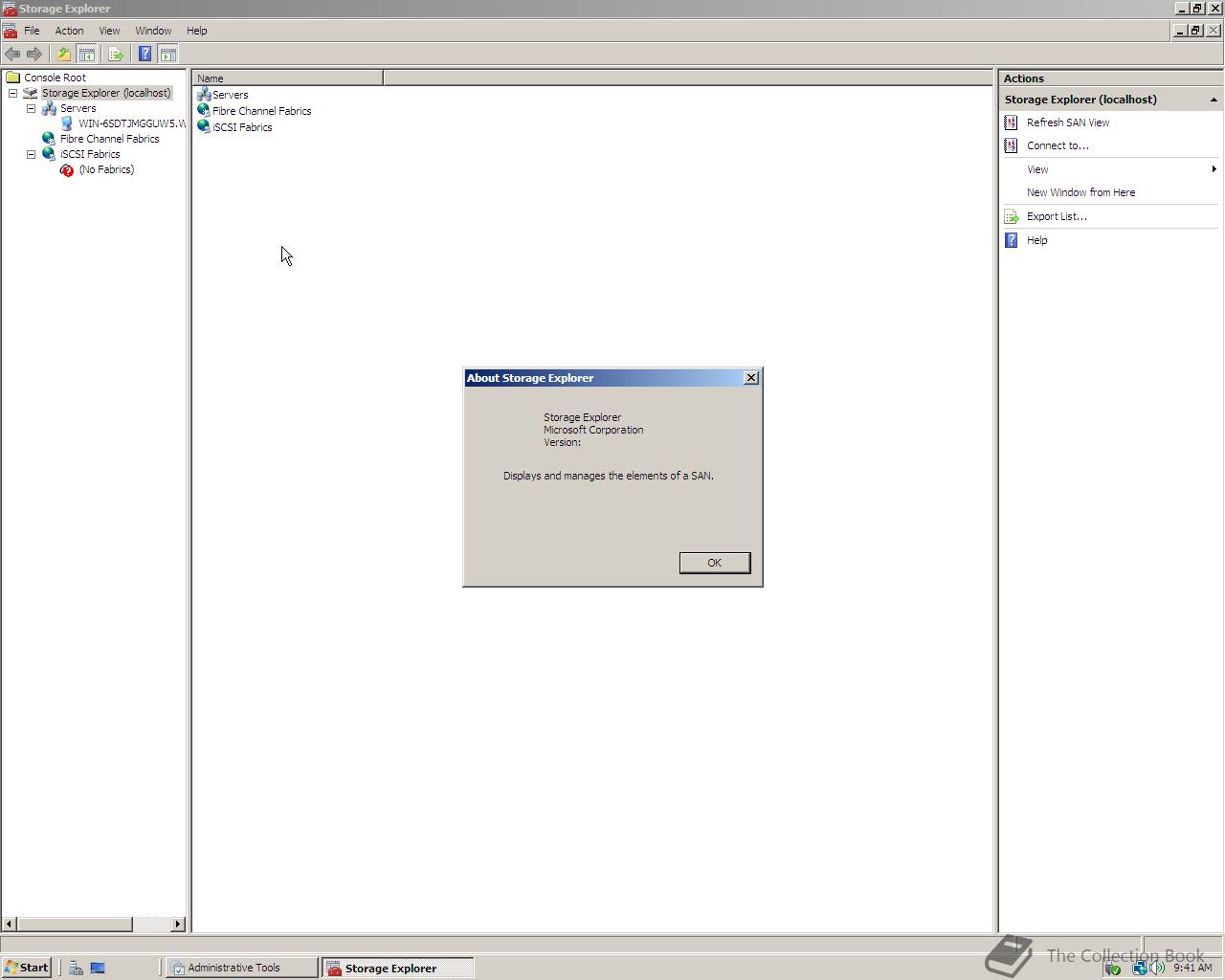Click the 9:41 AM taskbar clock

coord(1192,968)
